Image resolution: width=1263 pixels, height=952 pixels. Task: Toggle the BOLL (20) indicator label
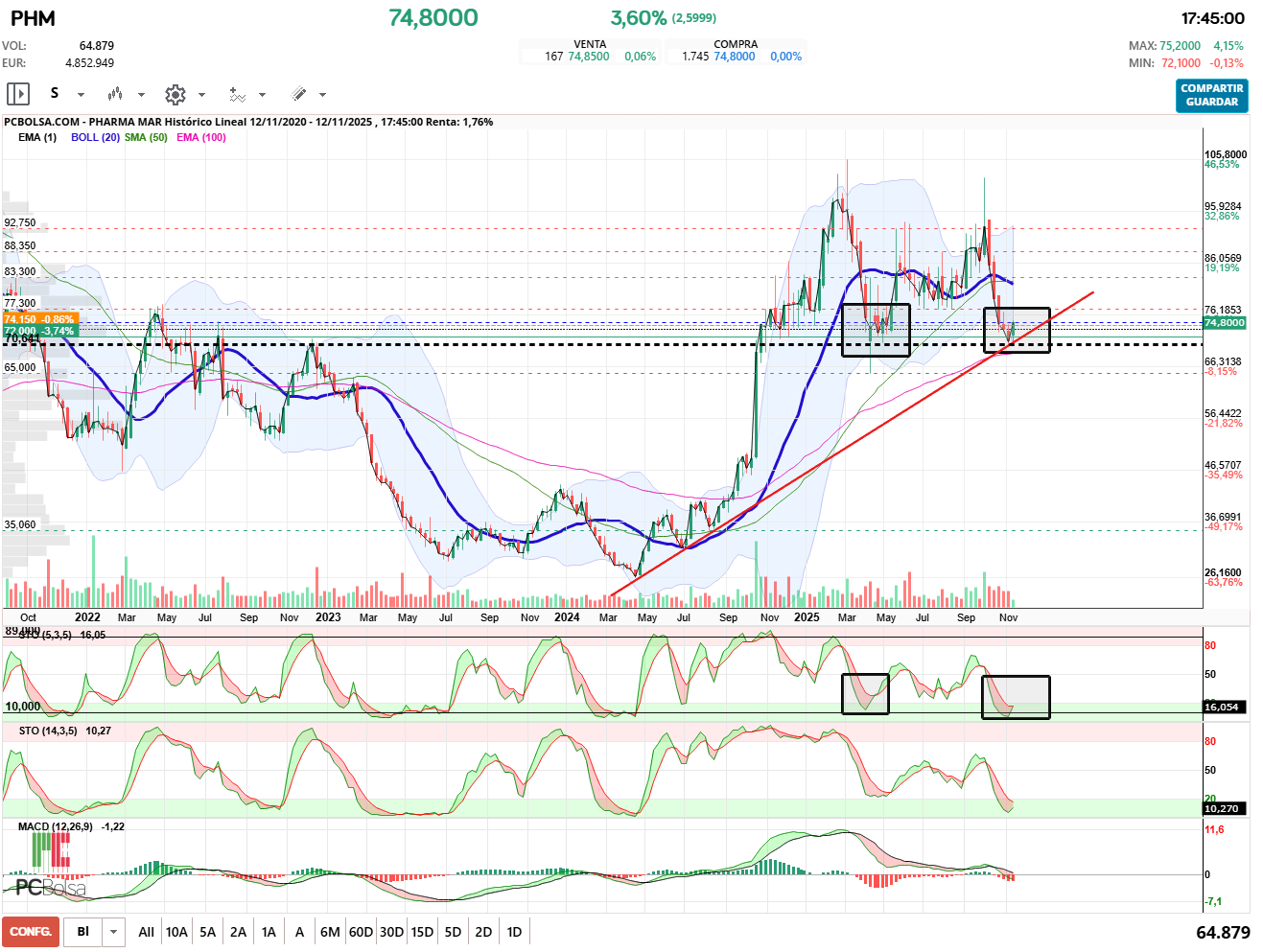[x=95, y=137]
